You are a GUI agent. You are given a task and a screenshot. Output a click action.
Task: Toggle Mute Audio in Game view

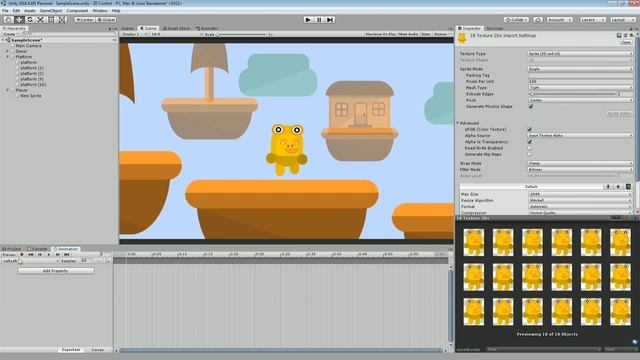408,34
